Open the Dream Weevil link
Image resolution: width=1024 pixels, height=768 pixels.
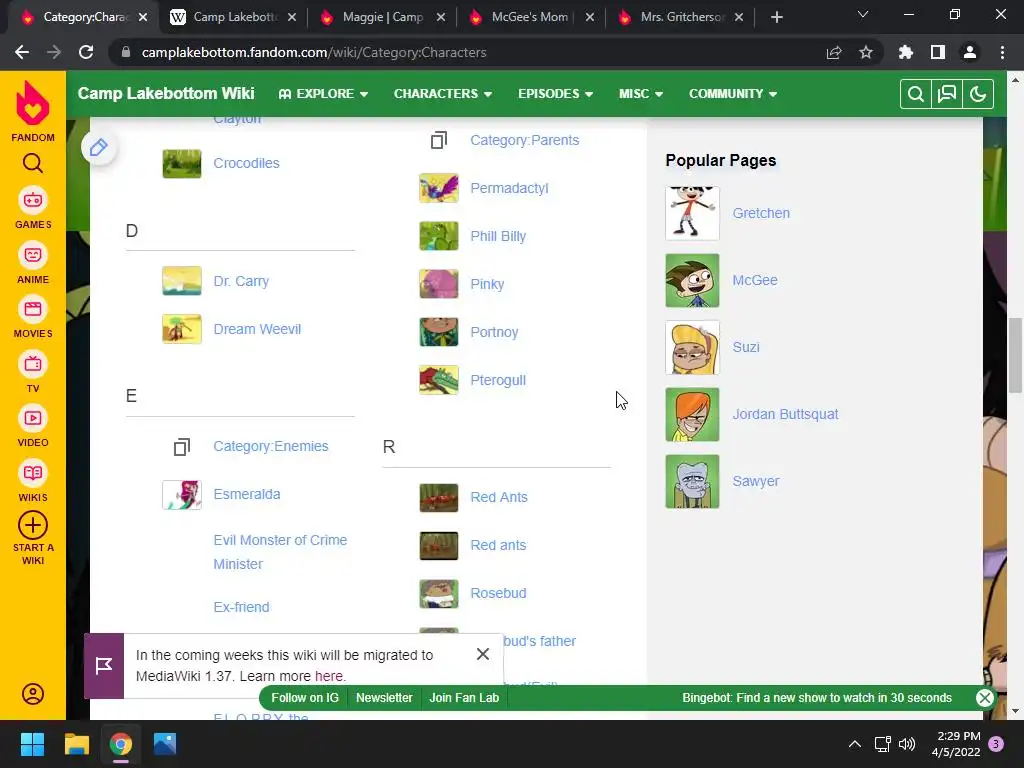(x=257, y=329)
